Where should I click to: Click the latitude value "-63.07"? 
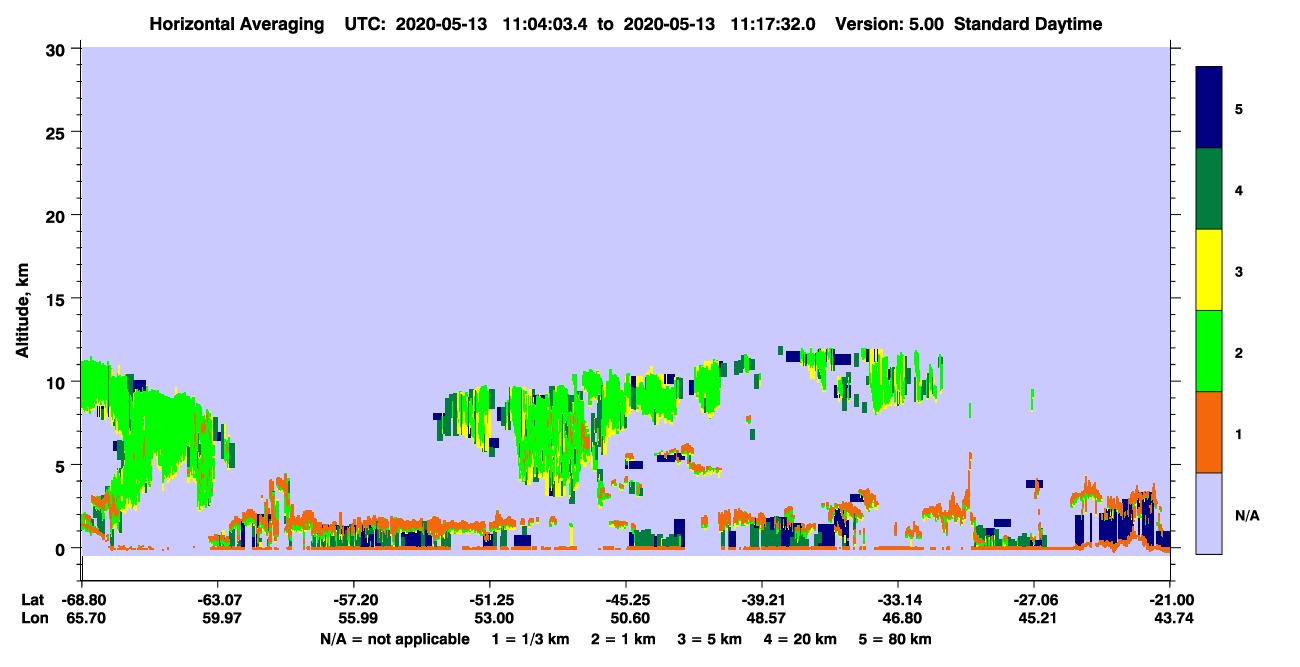click(x=217, y=600)
